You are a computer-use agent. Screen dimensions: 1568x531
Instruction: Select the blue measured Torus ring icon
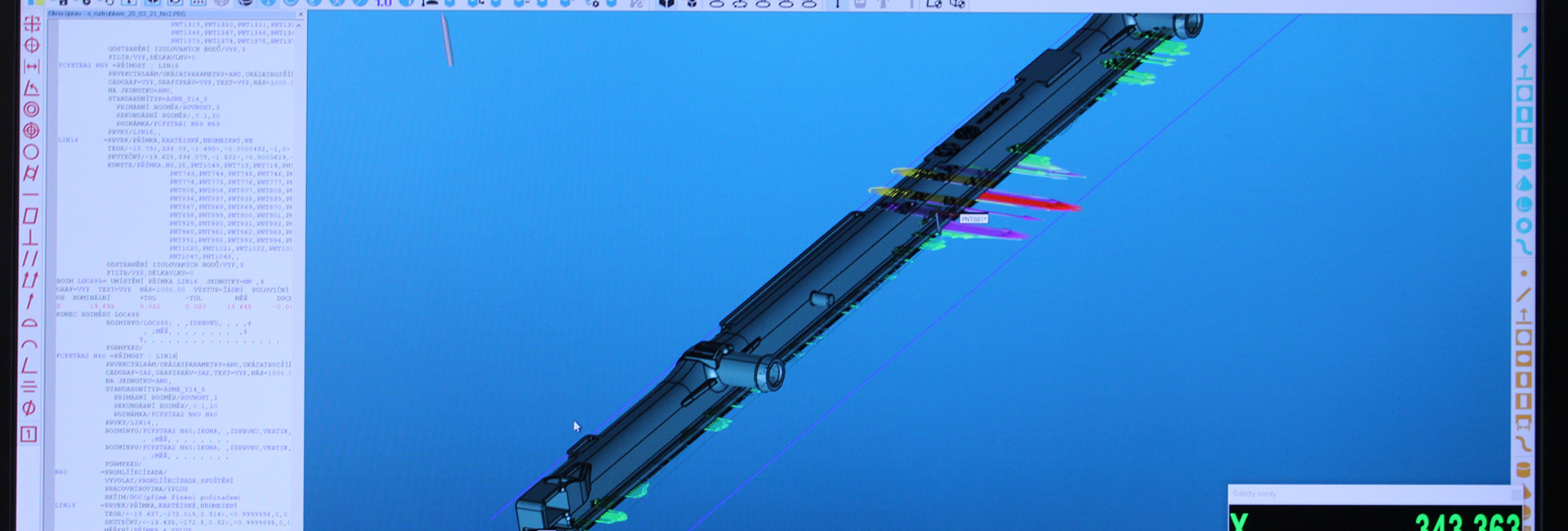click(1524, 225)
